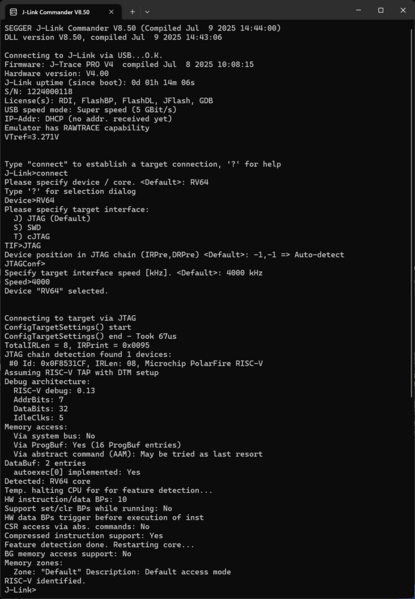Viewport: 415px width, 599px height.
Task: Click the Microchip PolarFire RISC-V device line
Action: 136,363
